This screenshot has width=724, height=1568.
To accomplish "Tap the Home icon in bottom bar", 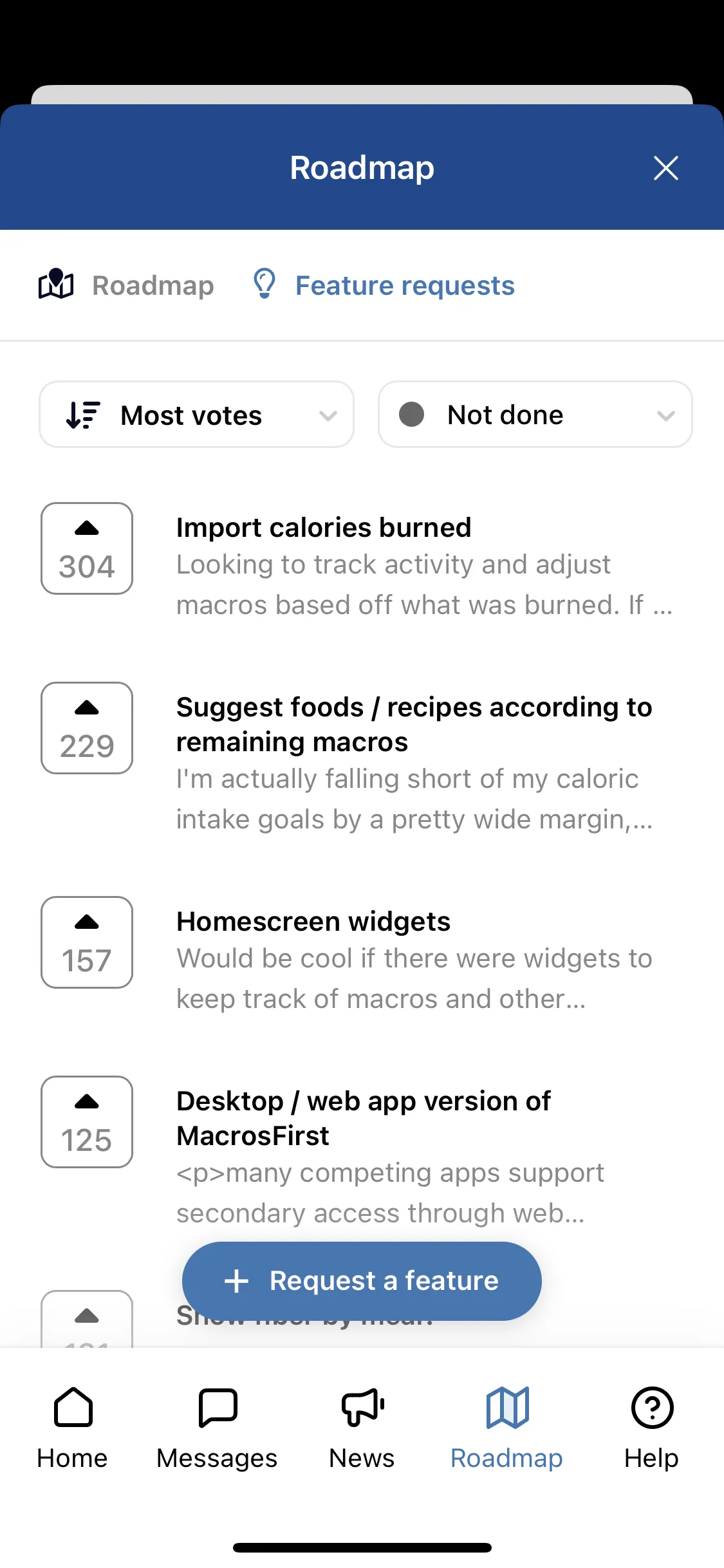I will pyautogui.click(x=73, y=1407).
